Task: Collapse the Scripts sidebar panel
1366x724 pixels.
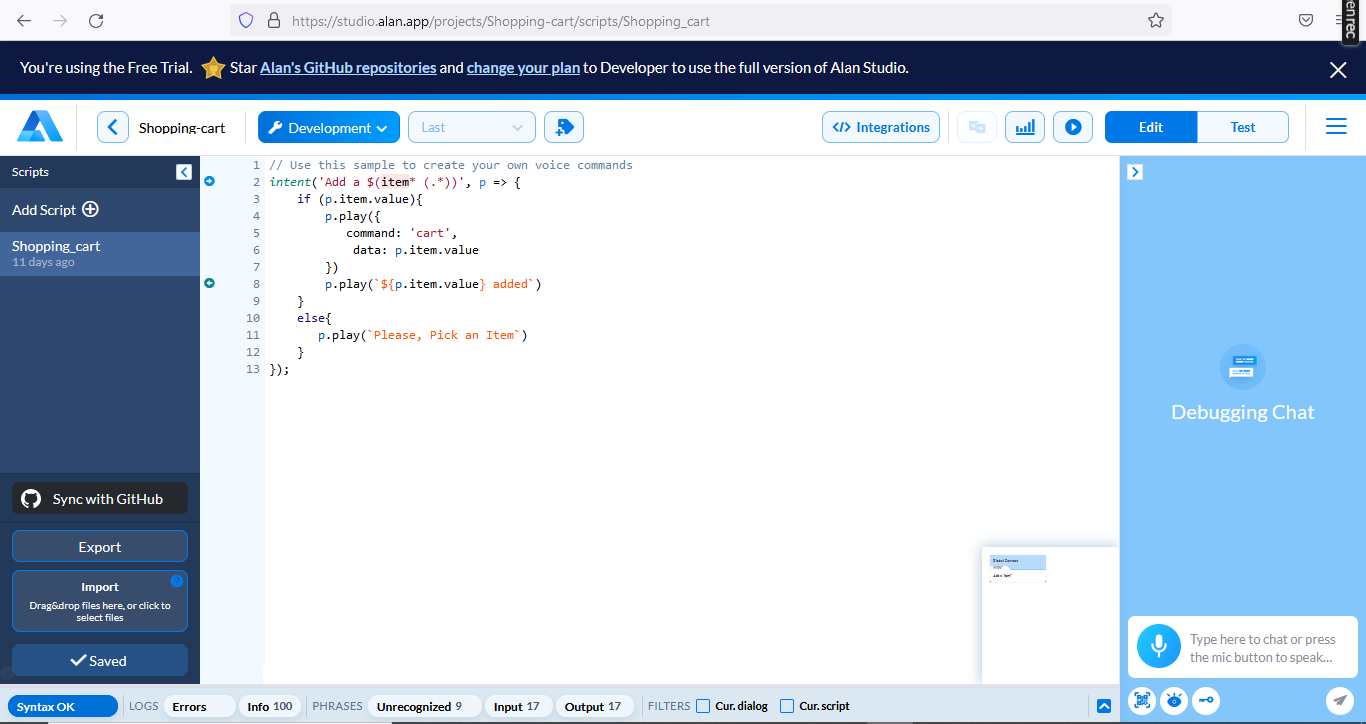Action: pos(183,172)
